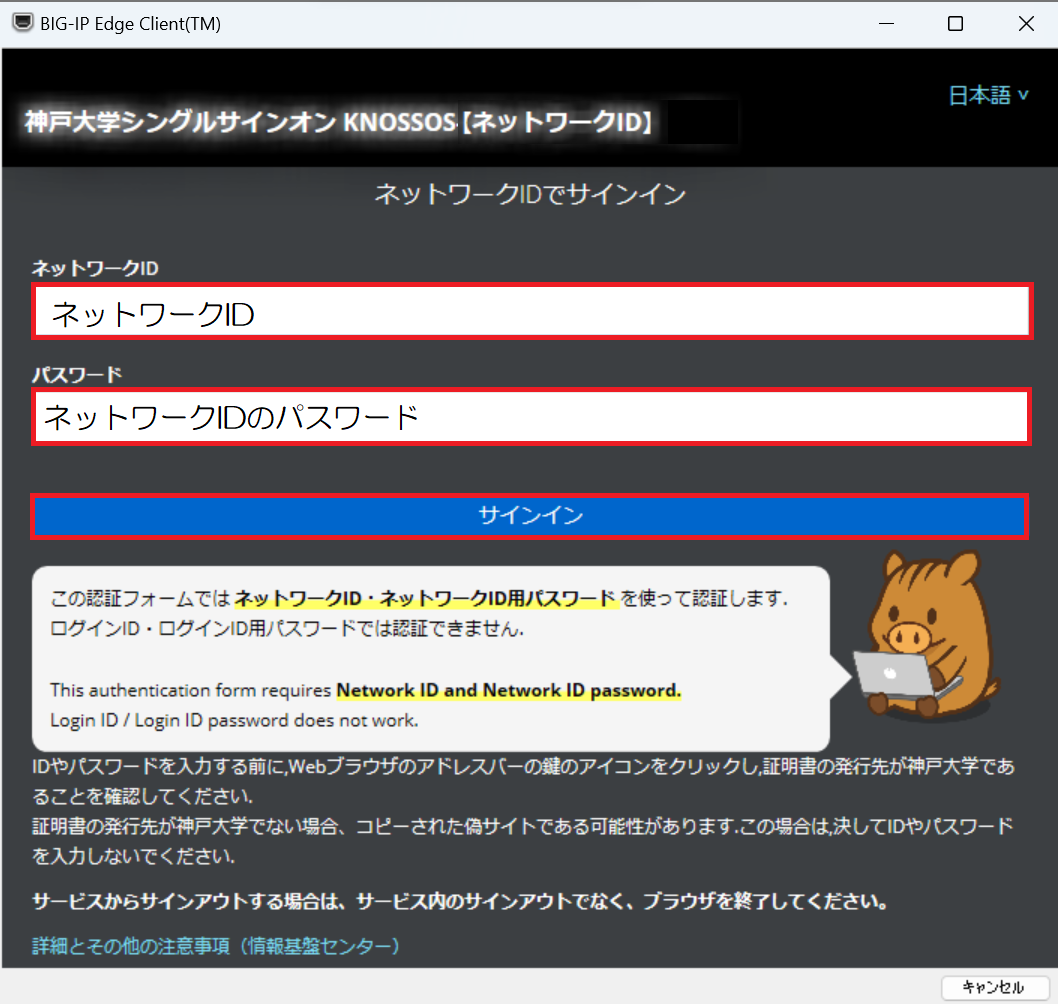
Task: Open the 詳細とその他の注意事項 (情報基盤センター) link
Action: [216, 946]
